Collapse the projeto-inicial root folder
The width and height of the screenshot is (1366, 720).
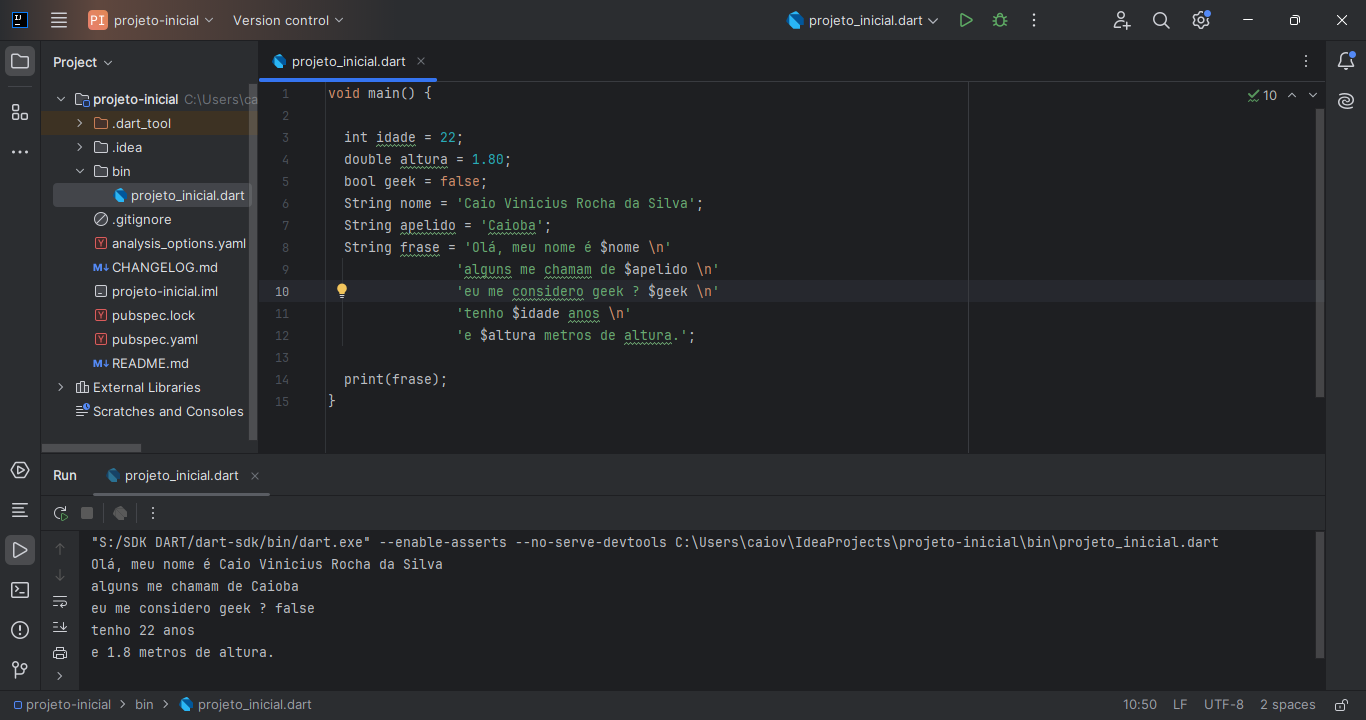61,99
